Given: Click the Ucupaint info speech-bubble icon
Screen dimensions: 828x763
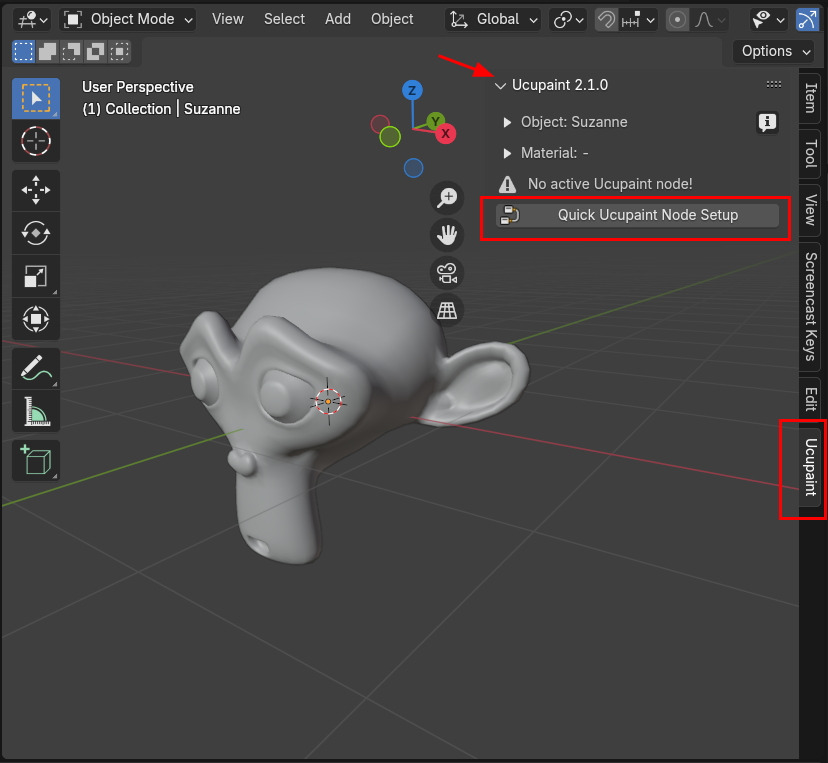Looking at the screenshot, I should coord(767,123).
